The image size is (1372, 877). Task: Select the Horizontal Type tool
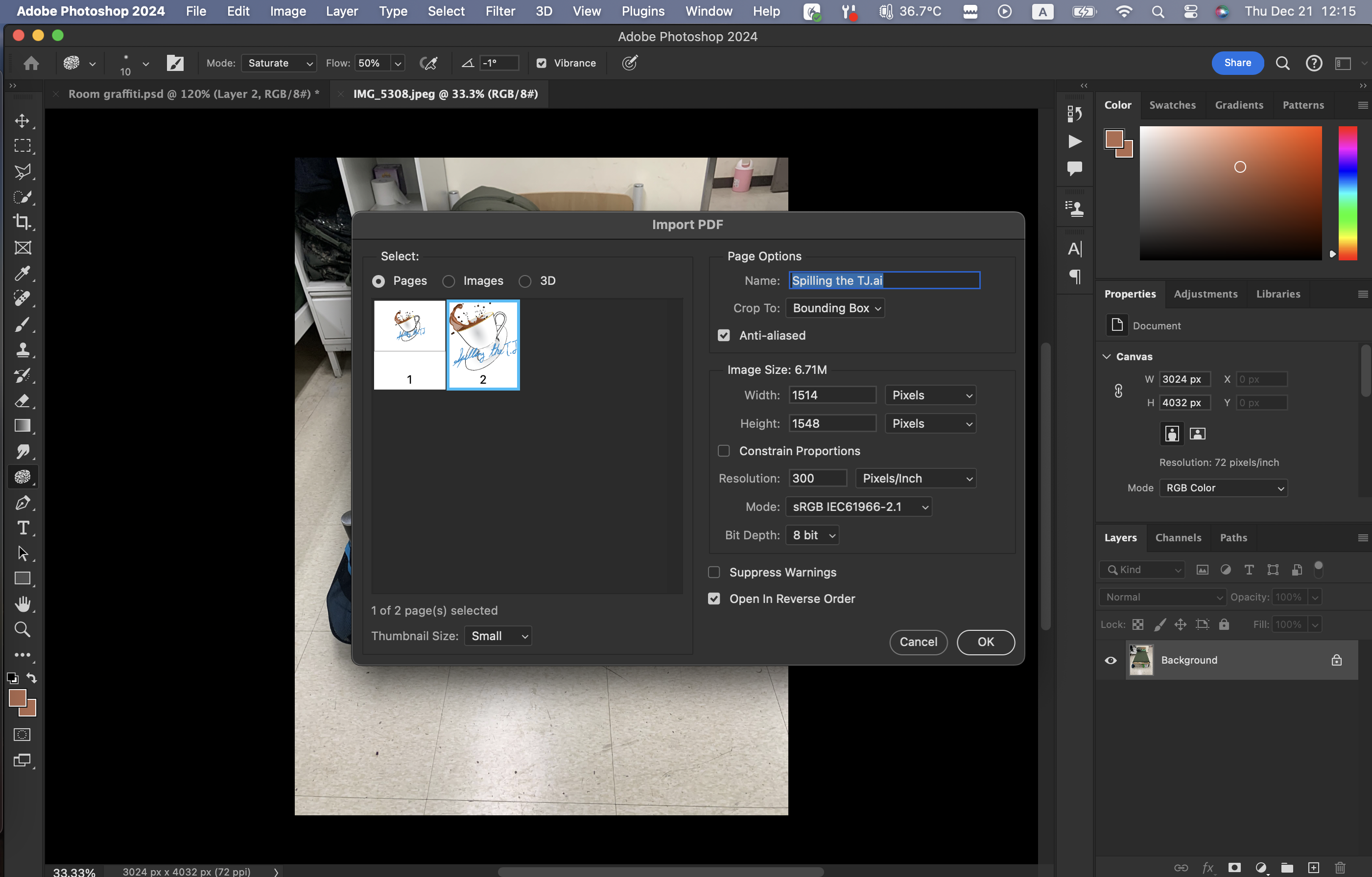[22, 528]
